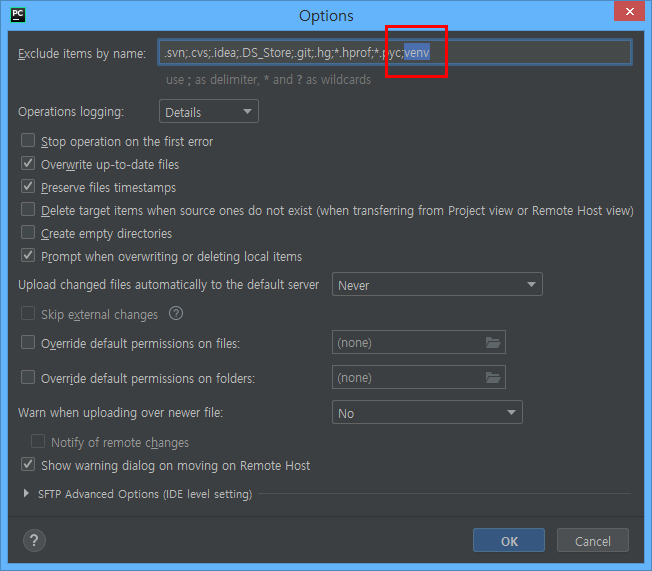Click the Operations logging label
Viewport: 652px width, 571px height.
click(71, 112)
